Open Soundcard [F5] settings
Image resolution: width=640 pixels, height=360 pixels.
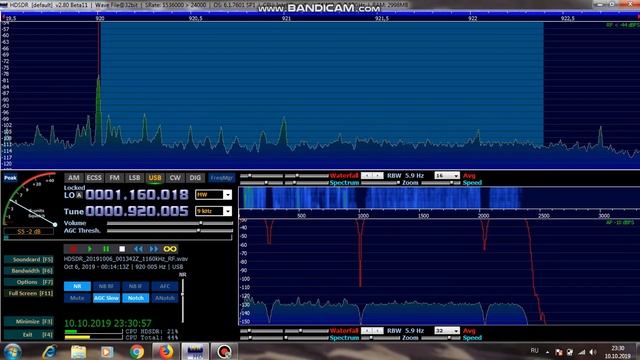click(x=29, y=260)
